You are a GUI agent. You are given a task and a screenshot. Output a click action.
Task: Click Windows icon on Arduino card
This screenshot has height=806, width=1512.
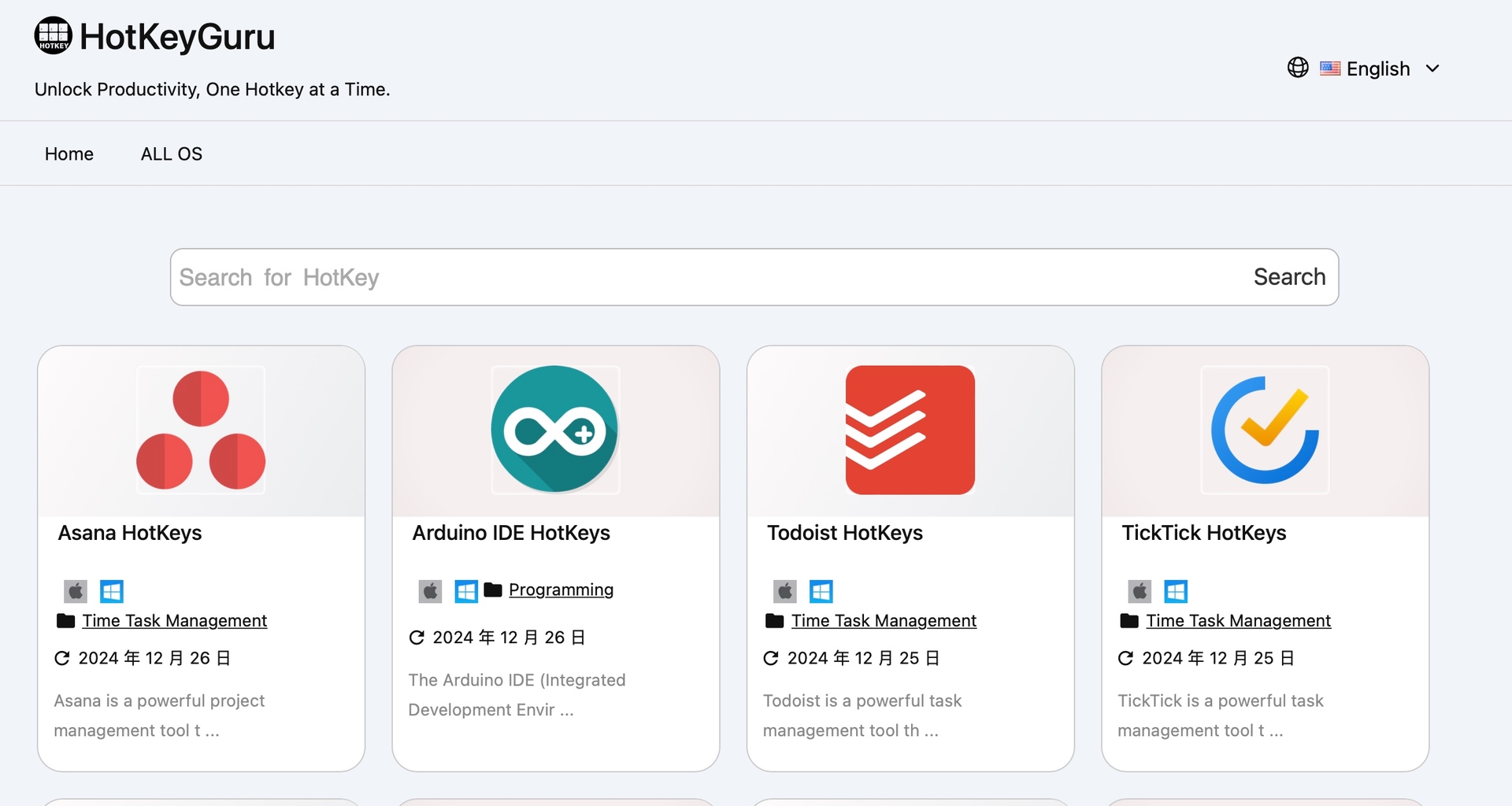tap(466, 591)
